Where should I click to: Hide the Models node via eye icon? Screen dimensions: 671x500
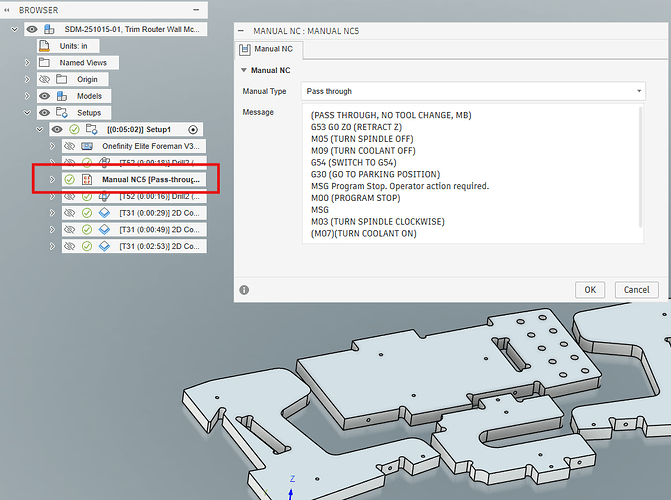(x=44, y=96)
